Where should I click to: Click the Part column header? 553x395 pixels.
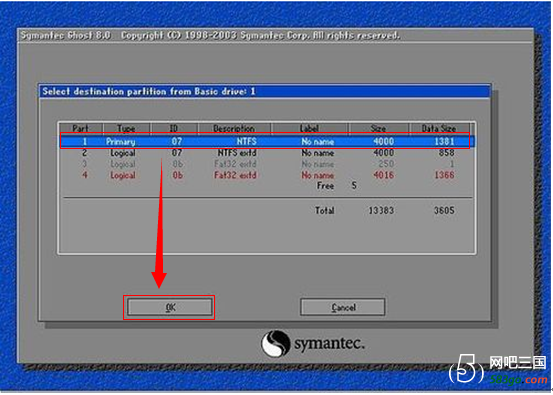(x=81, y=128)
